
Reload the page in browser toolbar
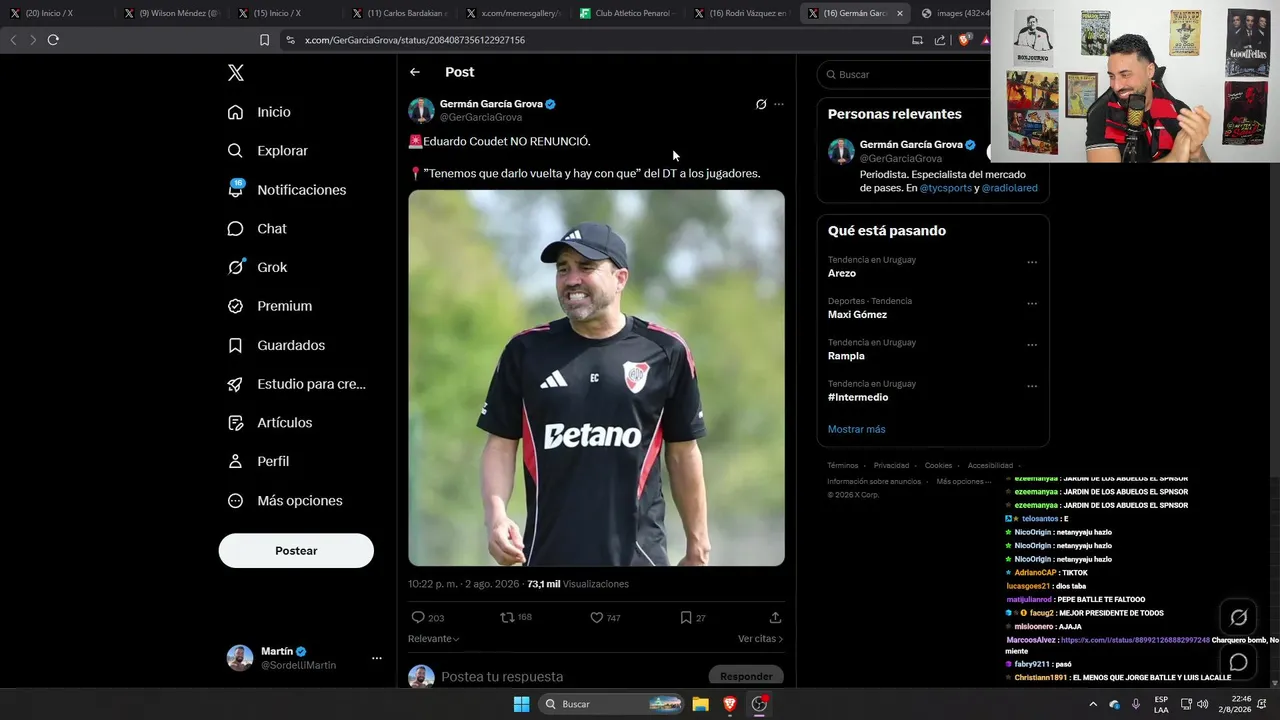pyautogui.click(x=53, y=40)
